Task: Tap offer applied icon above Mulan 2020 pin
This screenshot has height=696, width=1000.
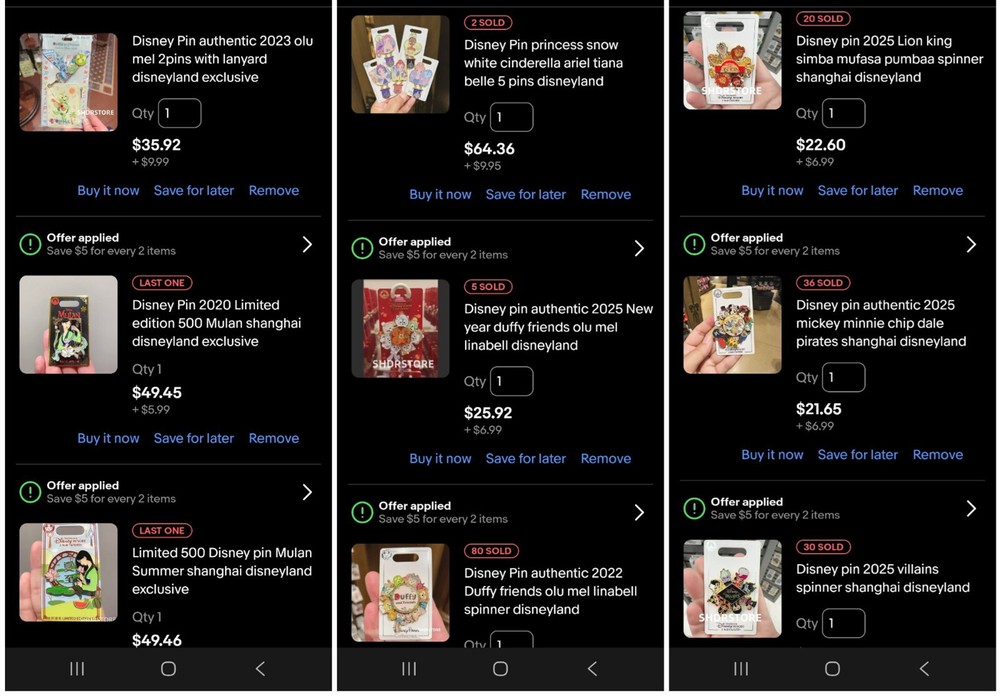Action: [x=30, y=244]
